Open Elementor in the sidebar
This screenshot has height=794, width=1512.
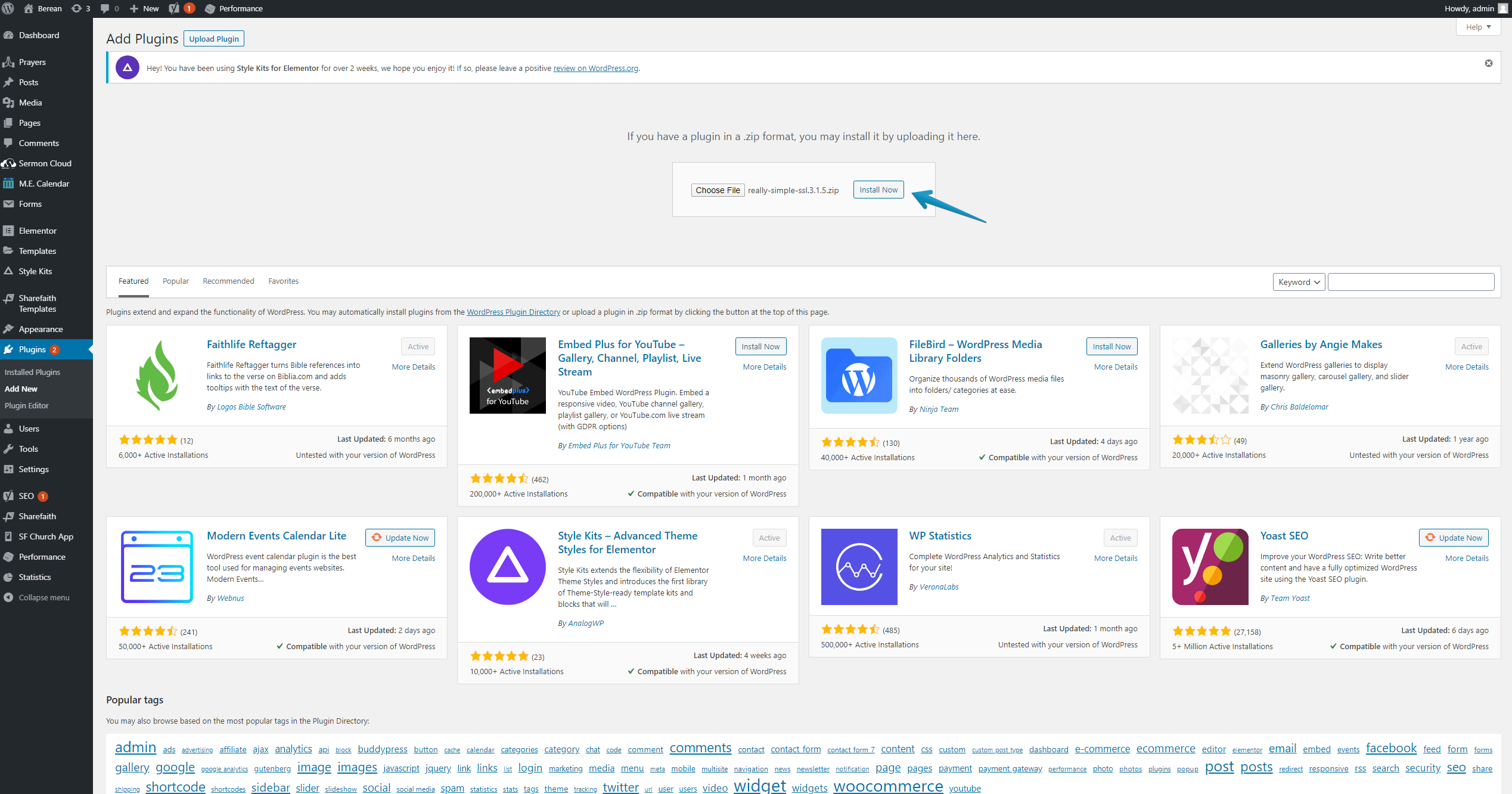click(x=38, y=231)
